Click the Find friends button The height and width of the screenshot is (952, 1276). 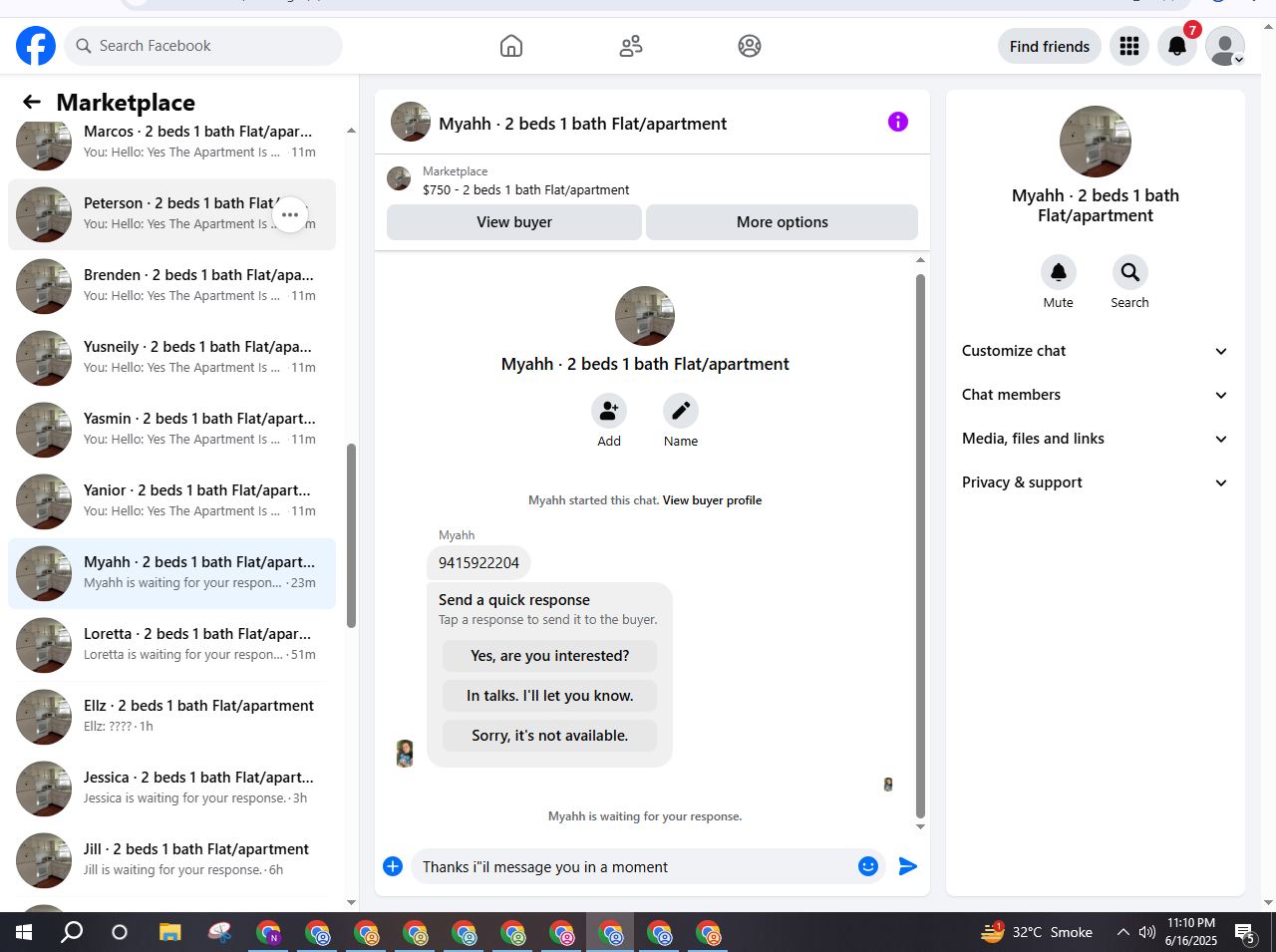1050,46
